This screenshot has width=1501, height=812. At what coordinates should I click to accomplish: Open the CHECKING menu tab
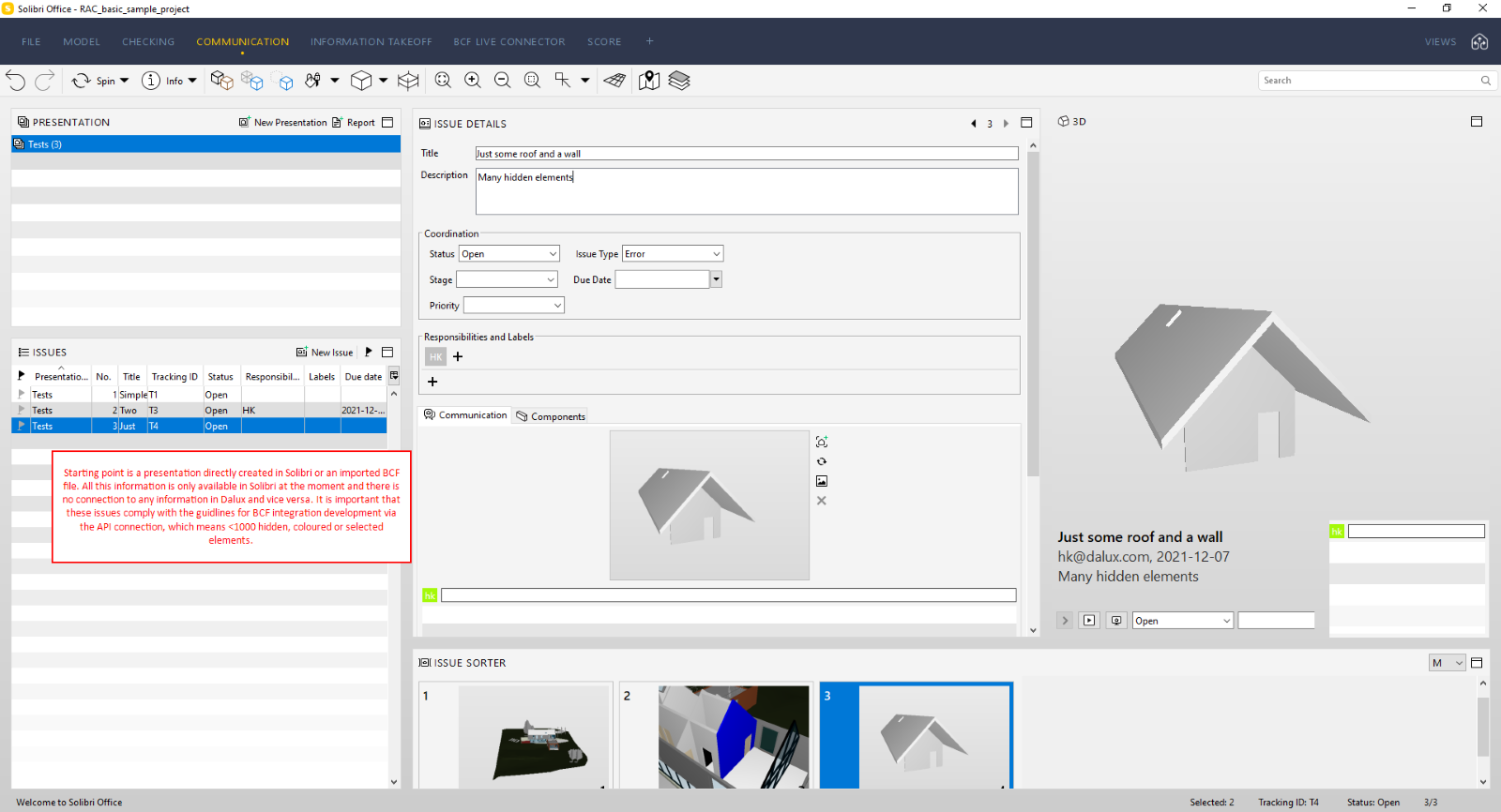tap(148, 42)
